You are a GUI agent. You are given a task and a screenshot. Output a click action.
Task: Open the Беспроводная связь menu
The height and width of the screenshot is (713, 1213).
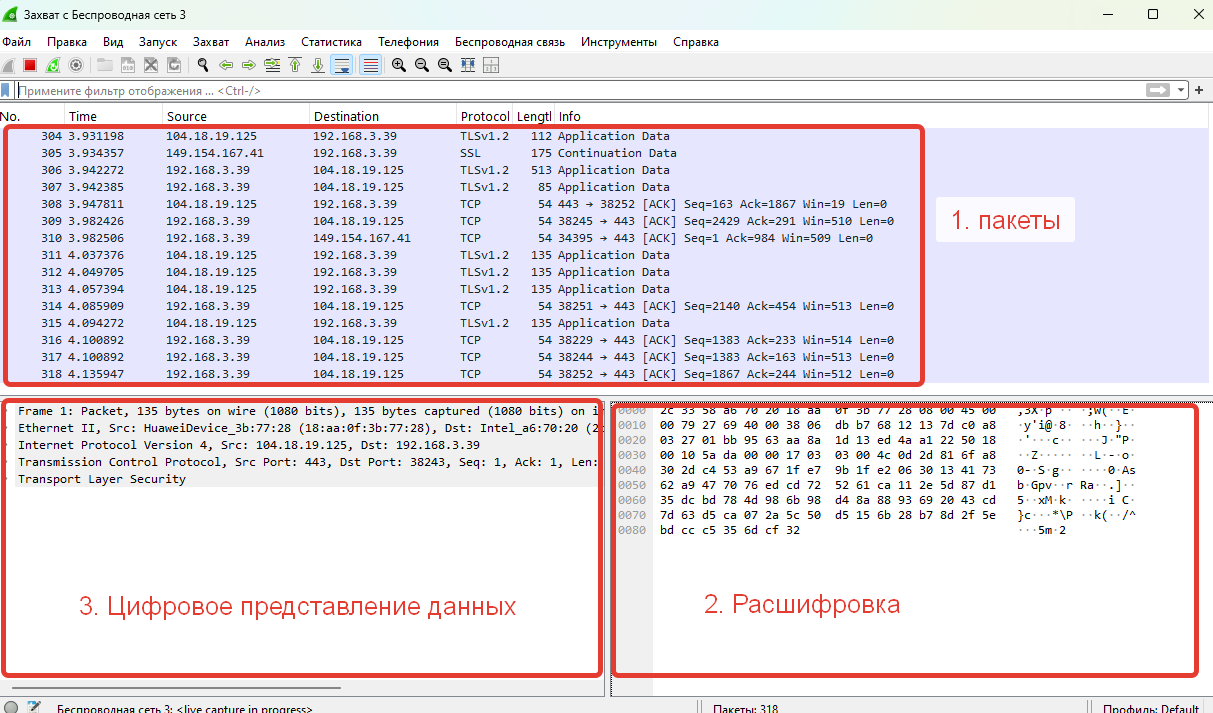510,42
